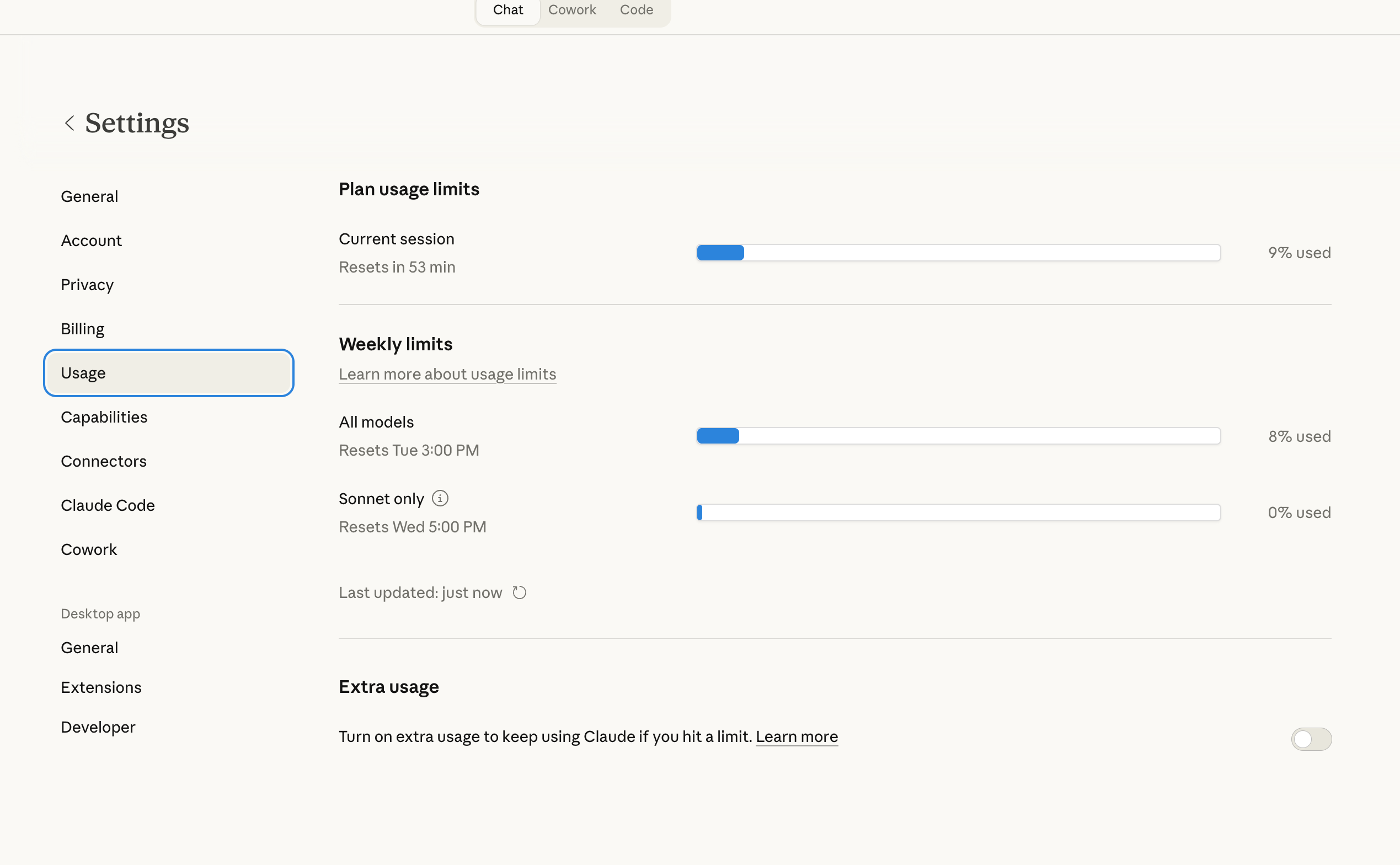Open Connectors in the sidebar
Screen dimensions: 1400x865
104,461
